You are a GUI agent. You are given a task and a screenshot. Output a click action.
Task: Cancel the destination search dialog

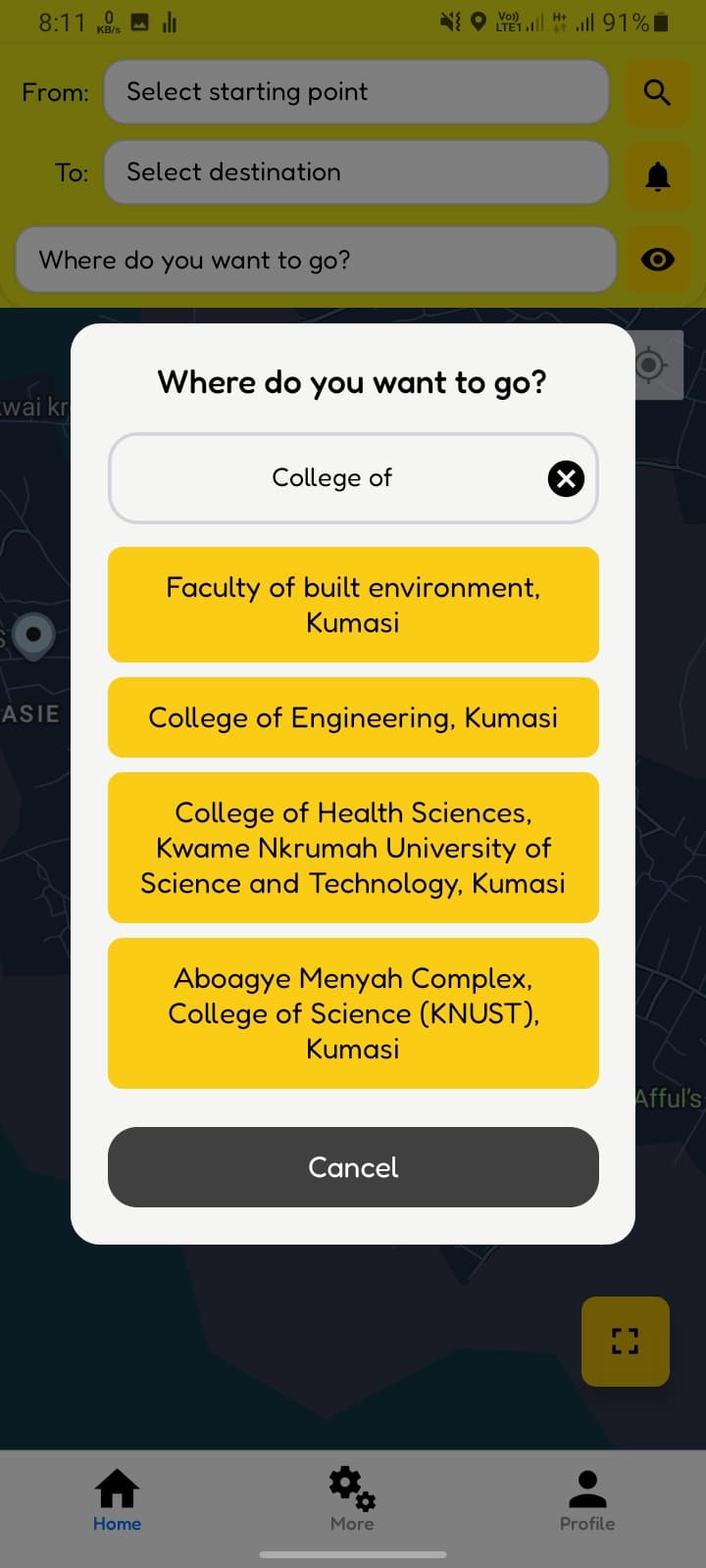point(353,1167)
